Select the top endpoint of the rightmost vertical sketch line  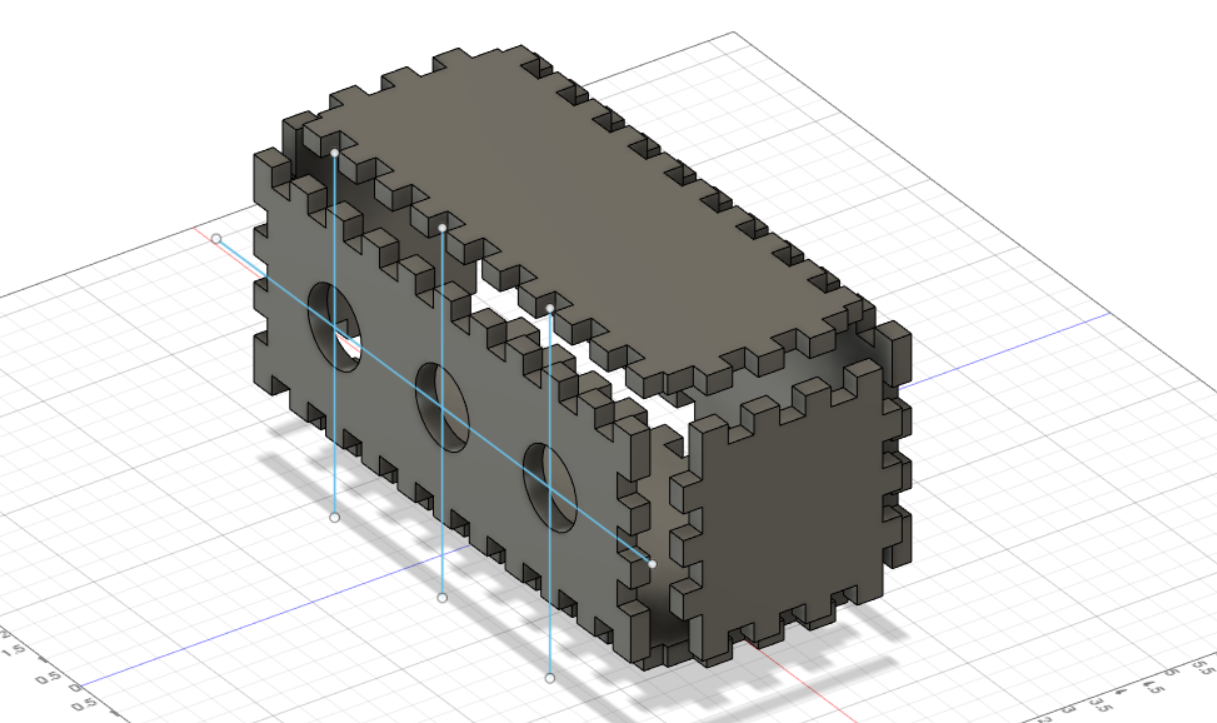(x=550, y=308)
